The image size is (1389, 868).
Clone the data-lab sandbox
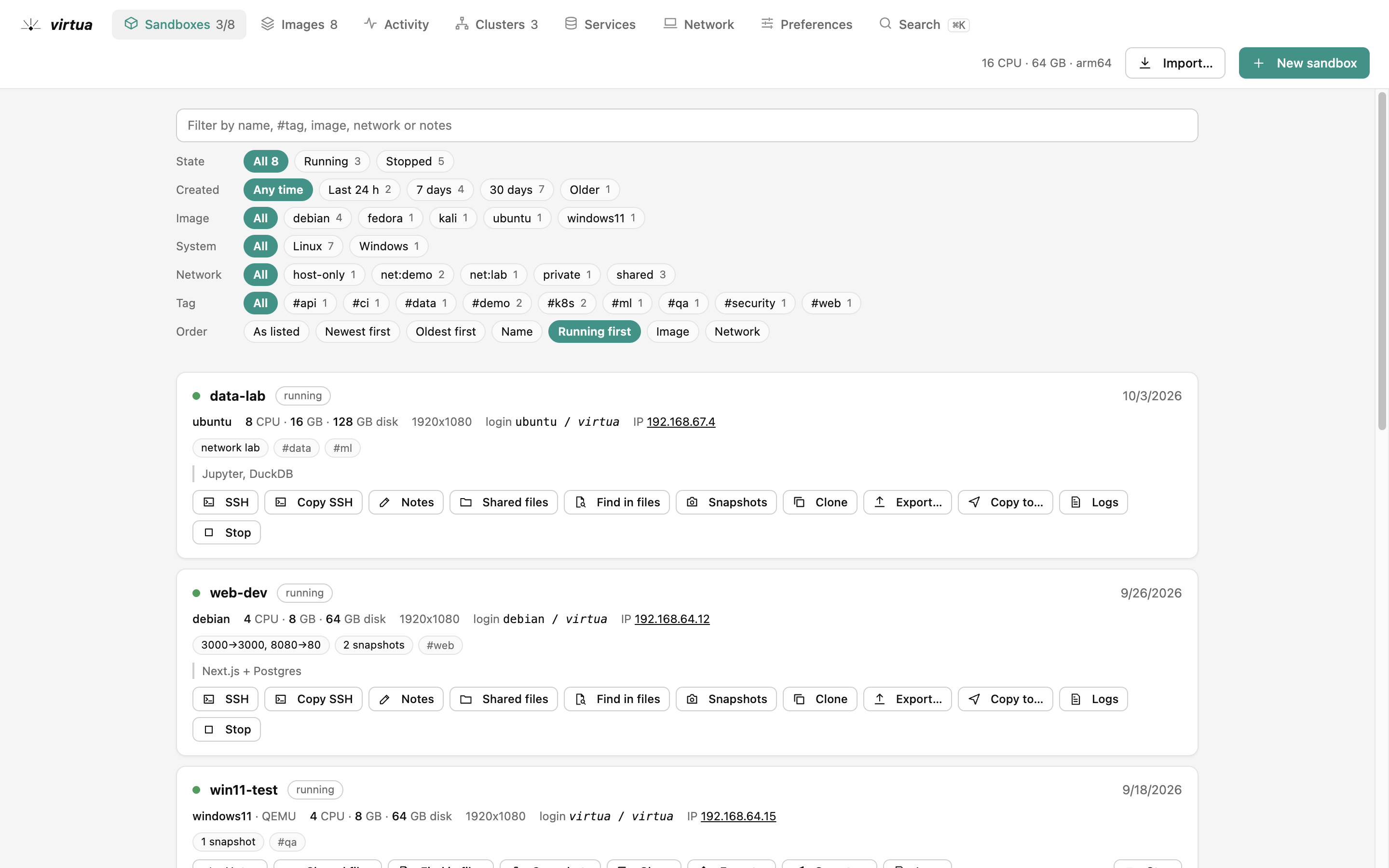tap(819, 502)
